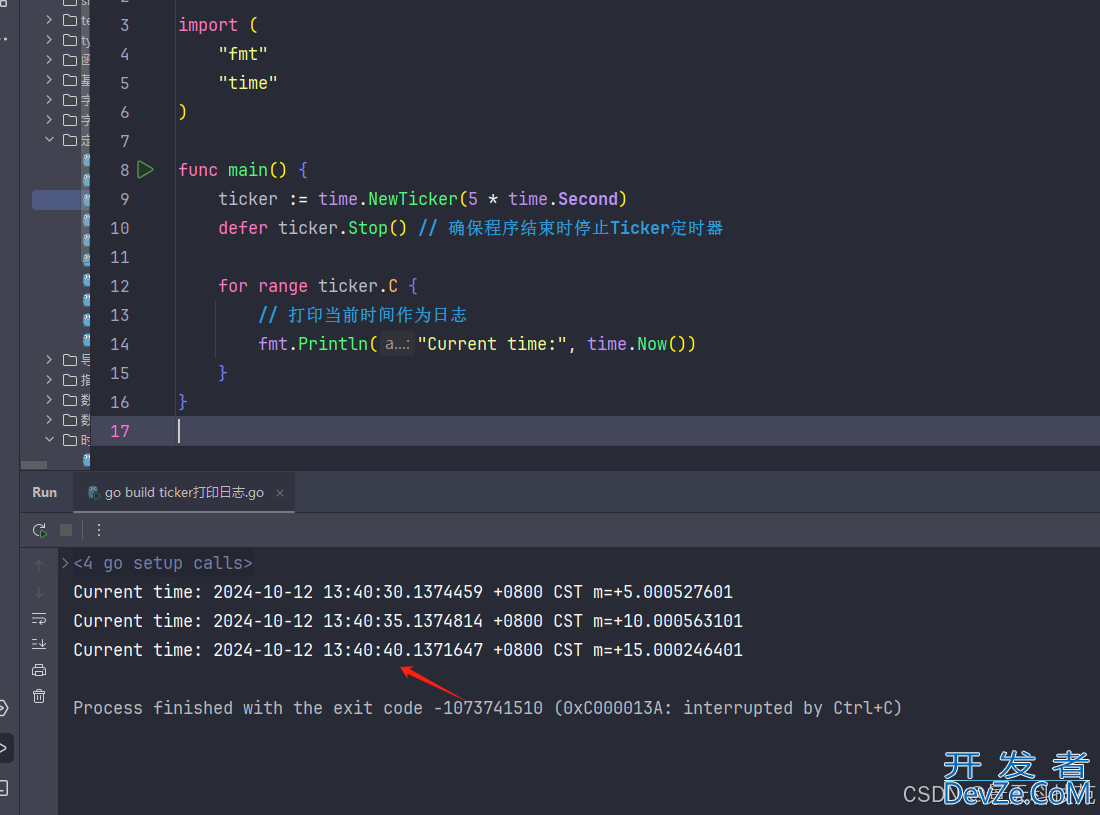Screen dimensions: 1100x815
Task: Click 'm=+15.000246401' in console output
Action: (x=667, y=649)
